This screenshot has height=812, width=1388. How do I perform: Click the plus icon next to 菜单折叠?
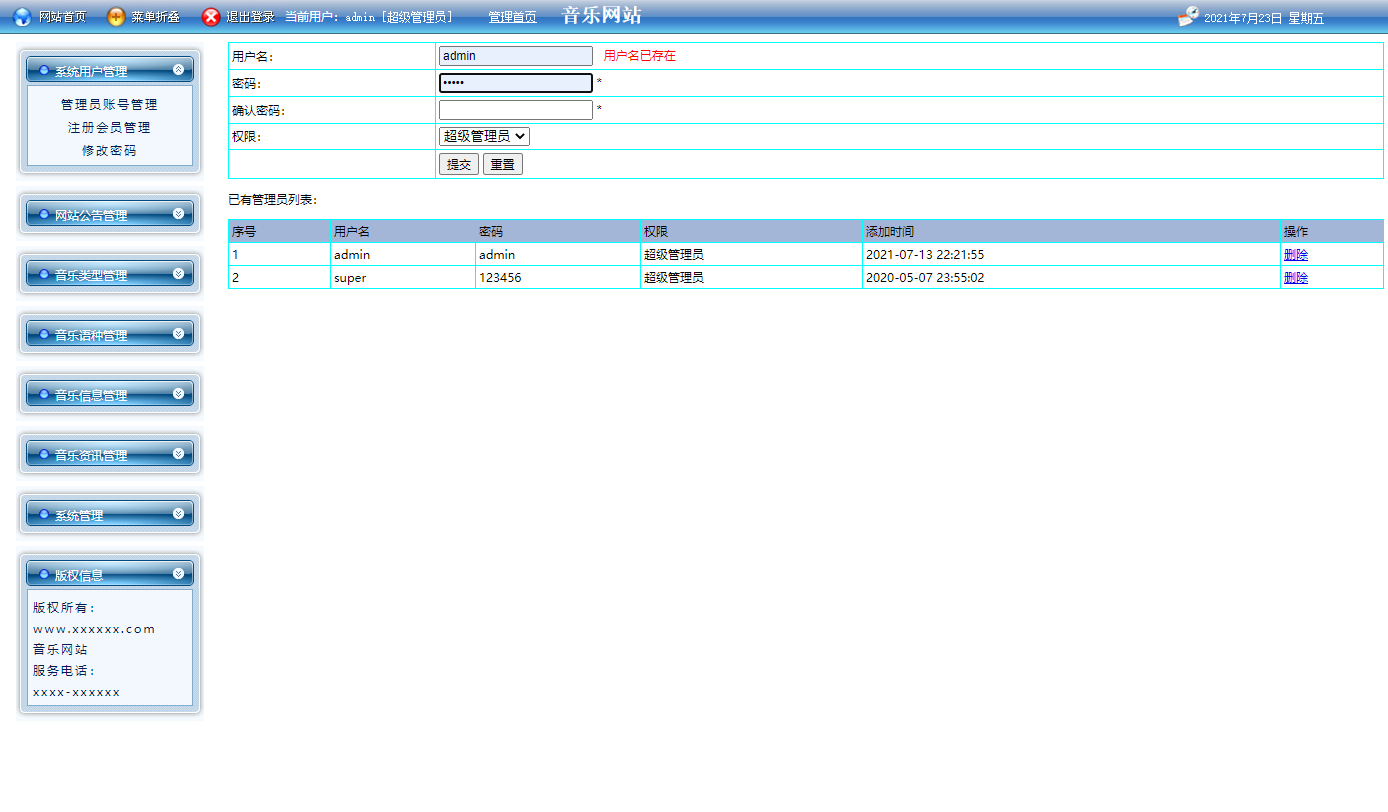pyautogui.click(x=116, y=15)
